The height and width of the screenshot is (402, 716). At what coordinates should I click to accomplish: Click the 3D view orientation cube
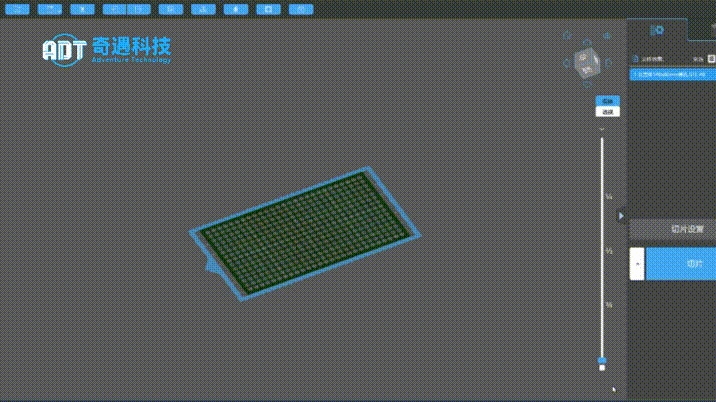pos(588,62)
